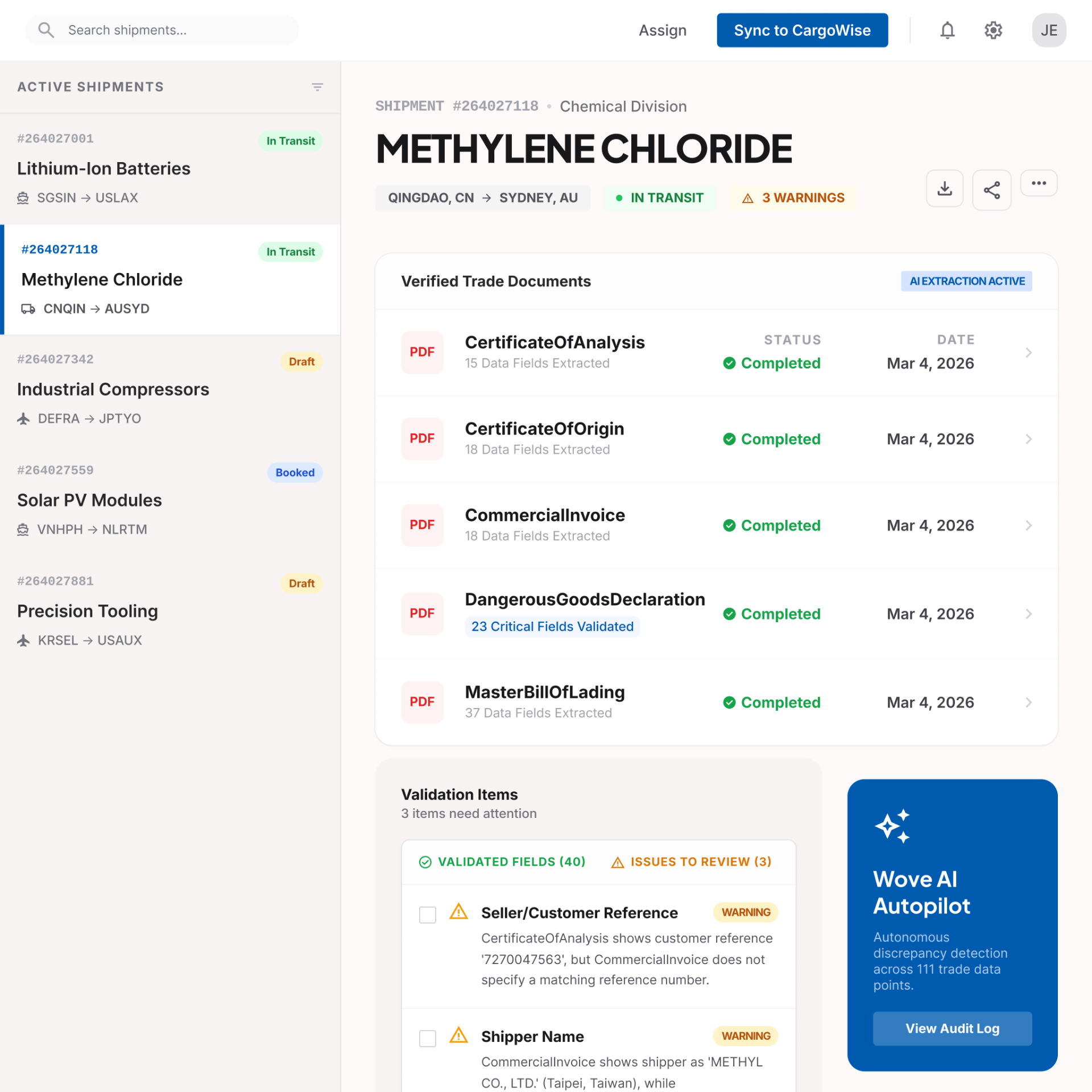
Task: Open the more options menu
Action: (1039, 183)
